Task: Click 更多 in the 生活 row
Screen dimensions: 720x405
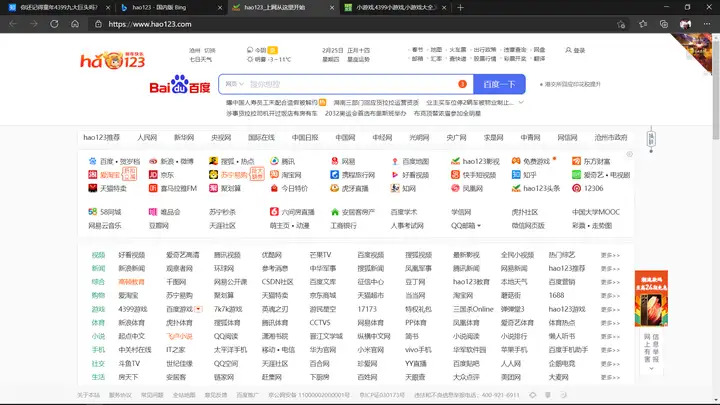Action: click(610, 377)
